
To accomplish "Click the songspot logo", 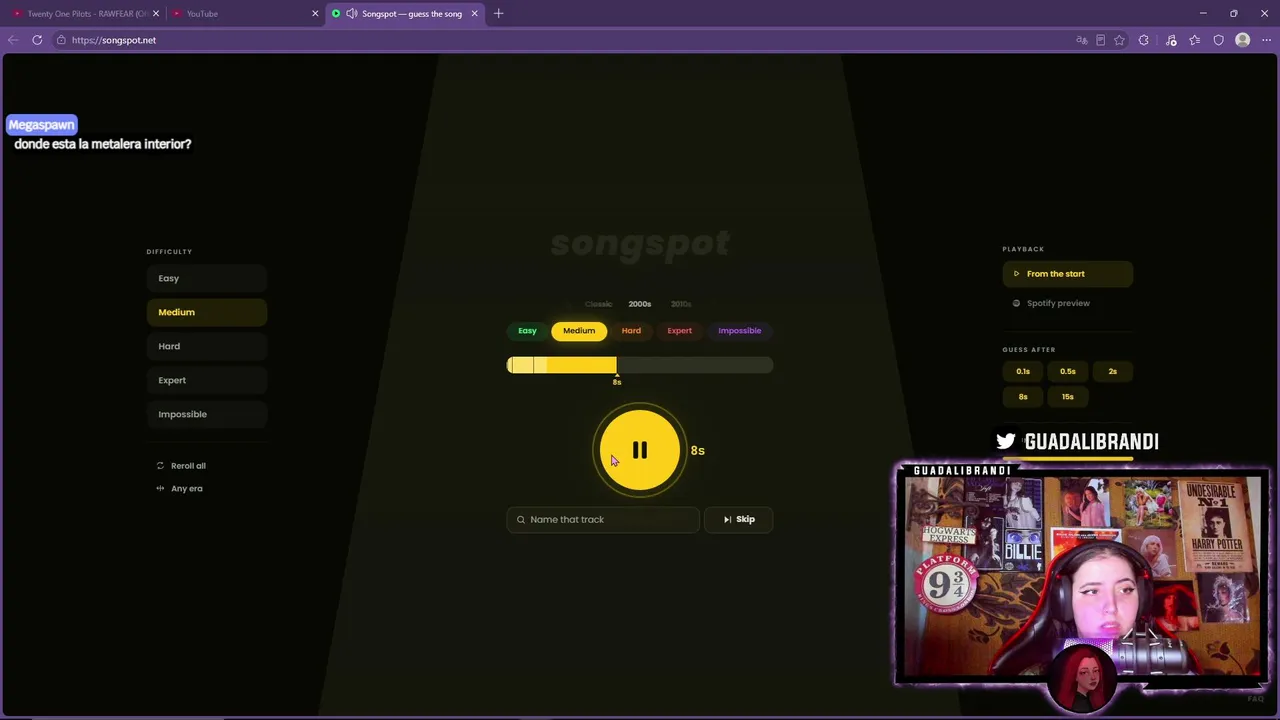I will [640, 243].
